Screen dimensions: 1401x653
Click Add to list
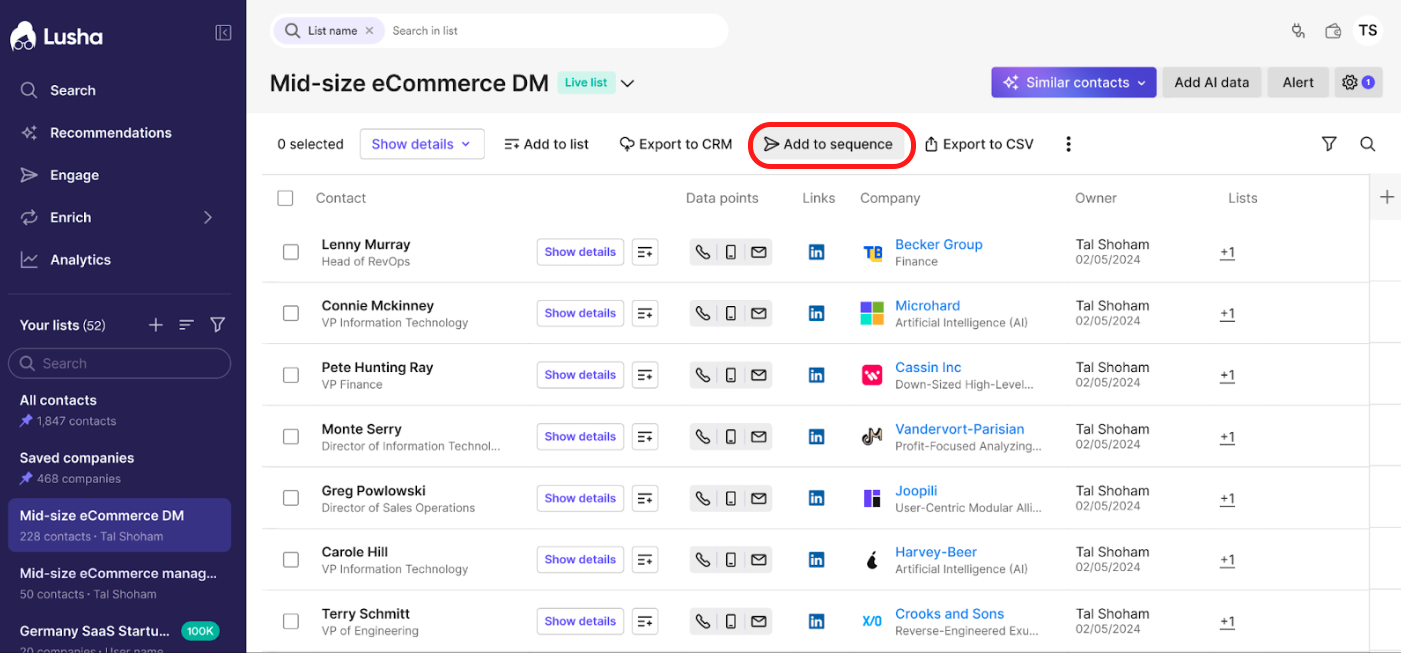click(546, 144)
